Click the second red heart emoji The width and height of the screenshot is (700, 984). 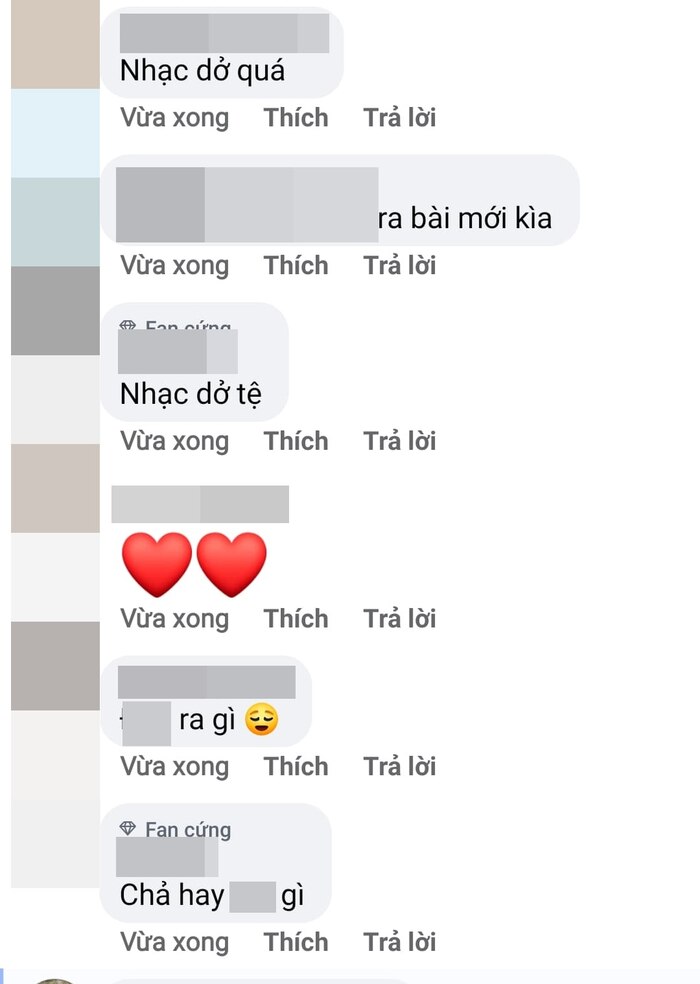click(x=232, y=564)
